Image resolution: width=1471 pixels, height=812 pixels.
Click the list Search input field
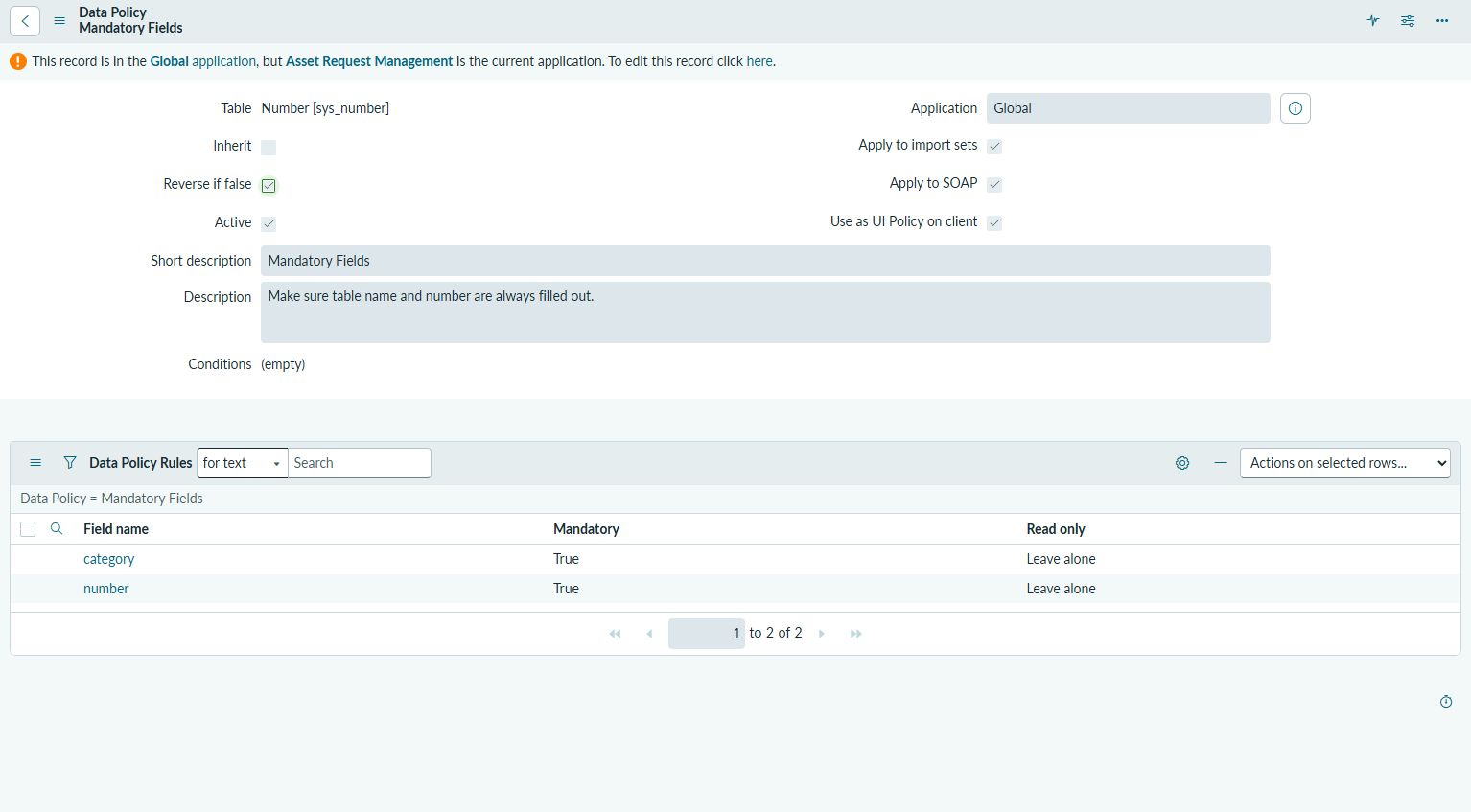tap(360, 463)
